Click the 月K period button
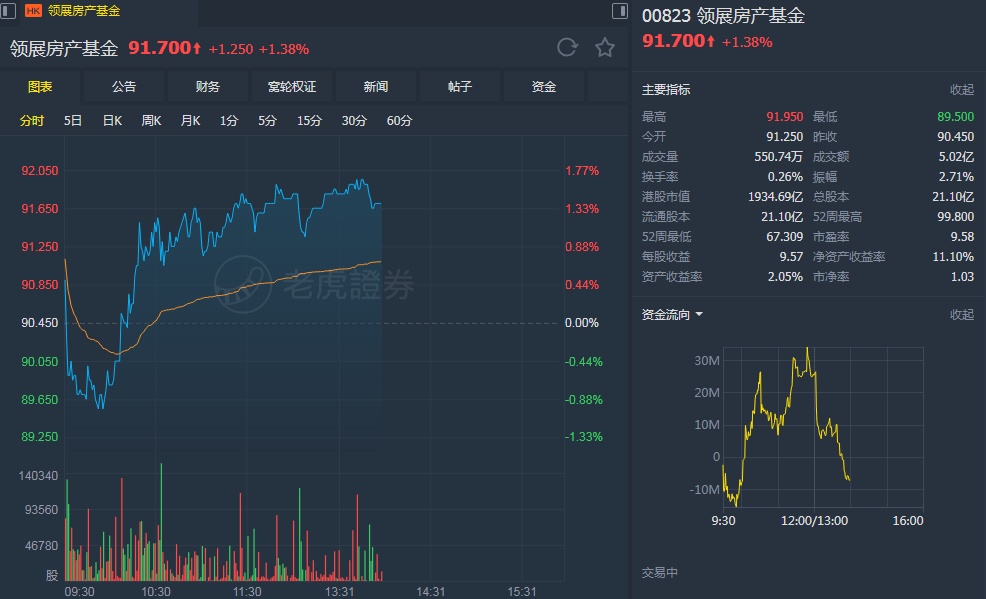Viewport: 986px width, 599px height. (x=190, y=121)
